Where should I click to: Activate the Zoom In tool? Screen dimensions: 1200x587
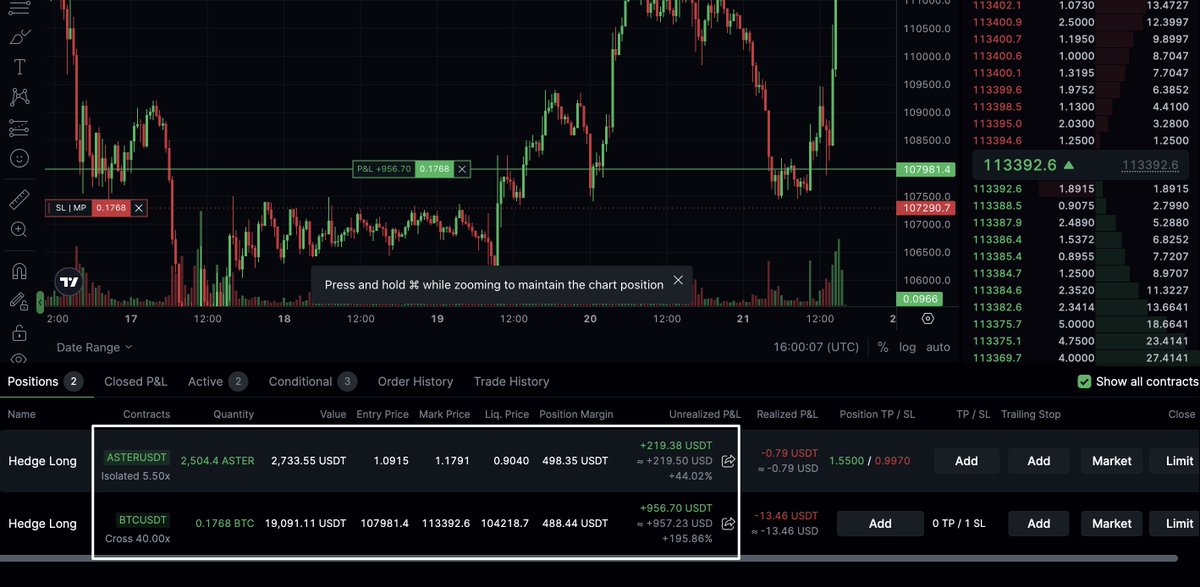19,229
